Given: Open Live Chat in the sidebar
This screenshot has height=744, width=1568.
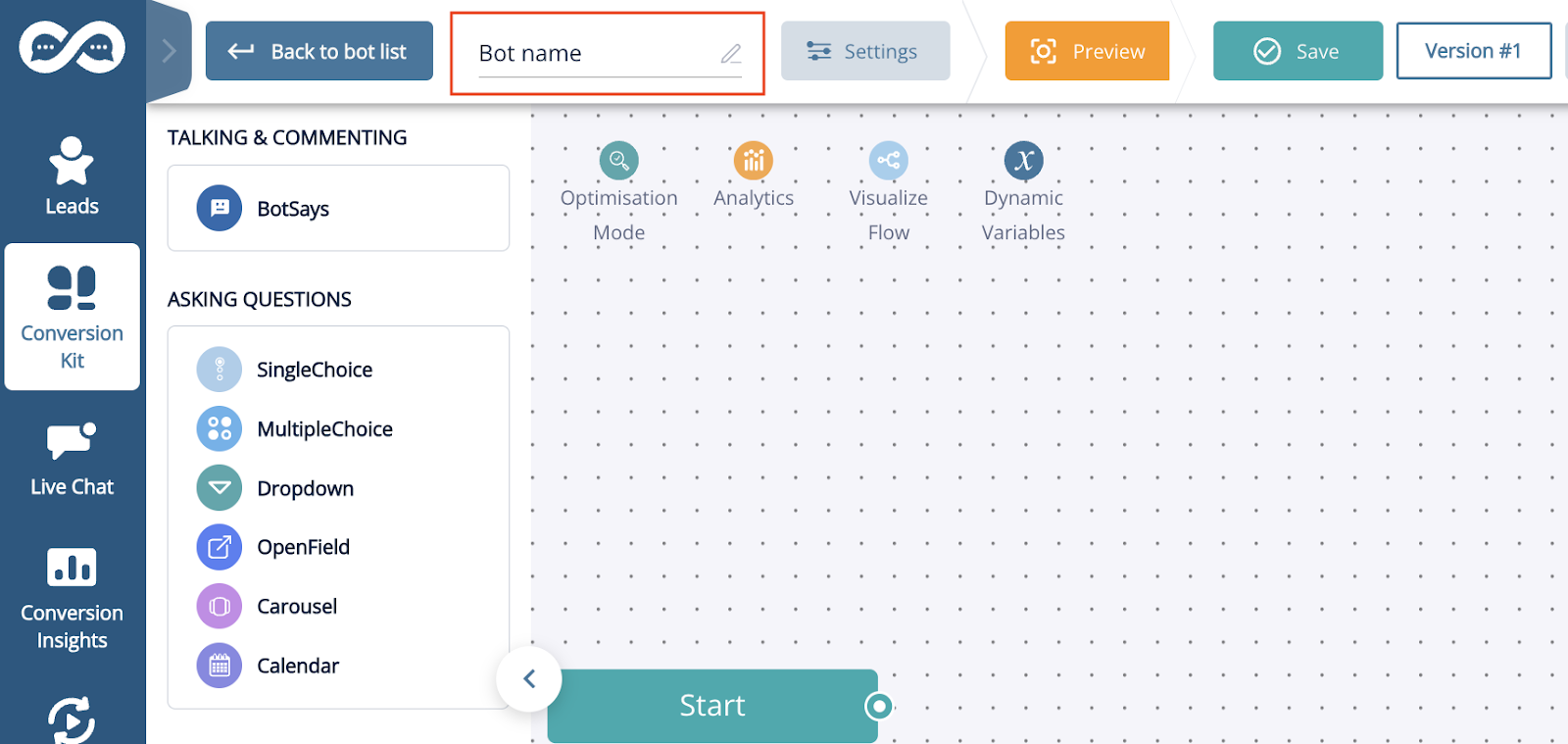Looking at the screenshot, I should 72,460.
